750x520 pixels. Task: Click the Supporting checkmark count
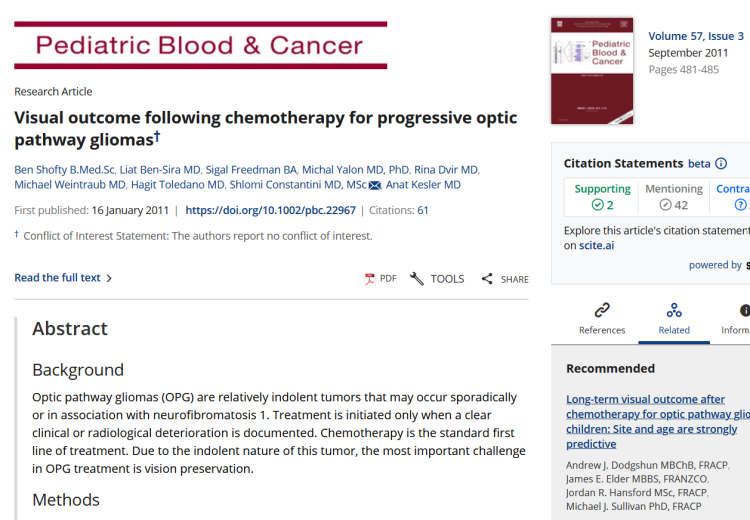(602, 205)
